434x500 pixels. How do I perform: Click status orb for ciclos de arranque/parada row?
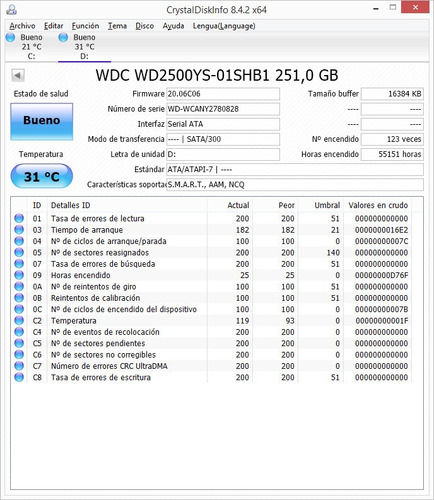click(19, 241)
